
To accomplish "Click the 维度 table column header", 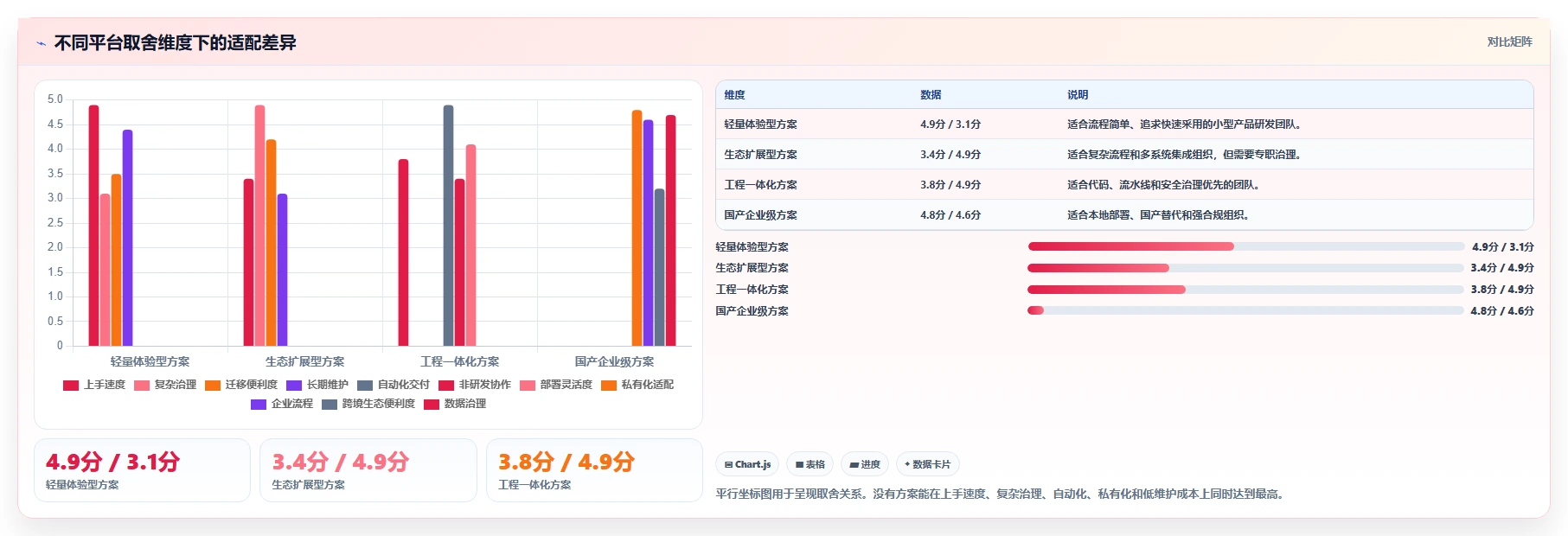I will (x=734, y=95).
